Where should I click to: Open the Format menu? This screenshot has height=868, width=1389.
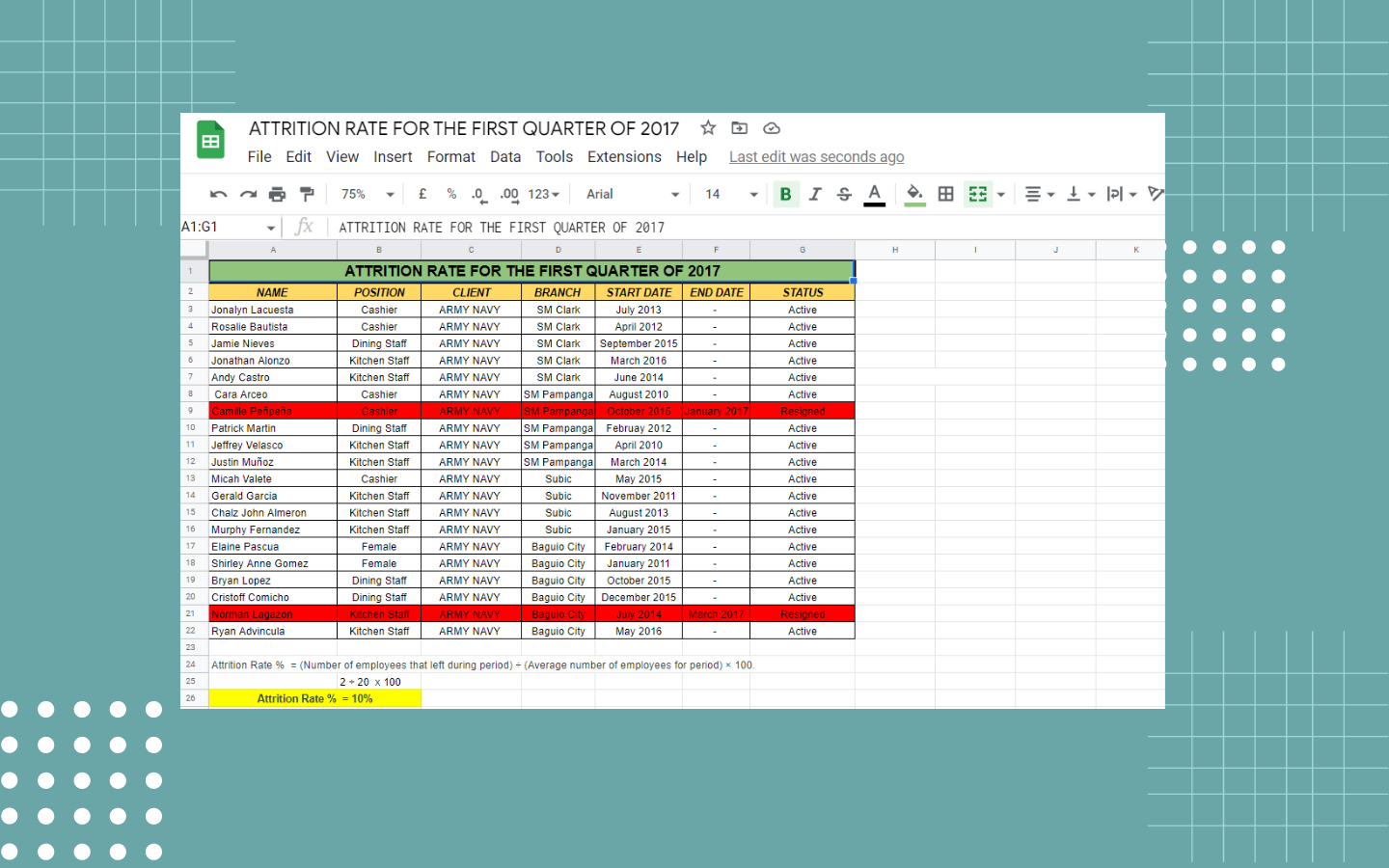[451, 157]
